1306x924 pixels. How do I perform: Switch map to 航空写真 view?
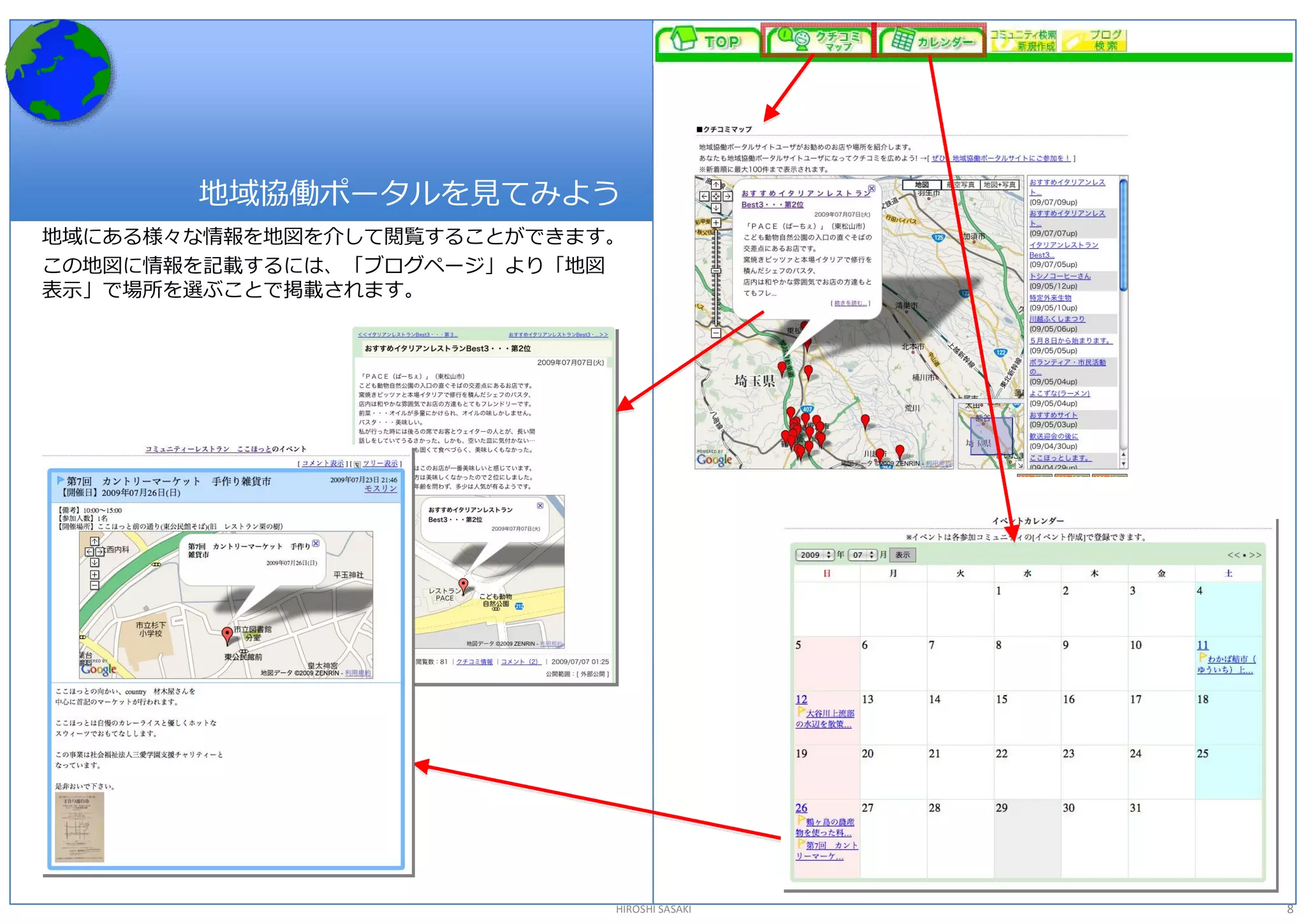point(962,185)
